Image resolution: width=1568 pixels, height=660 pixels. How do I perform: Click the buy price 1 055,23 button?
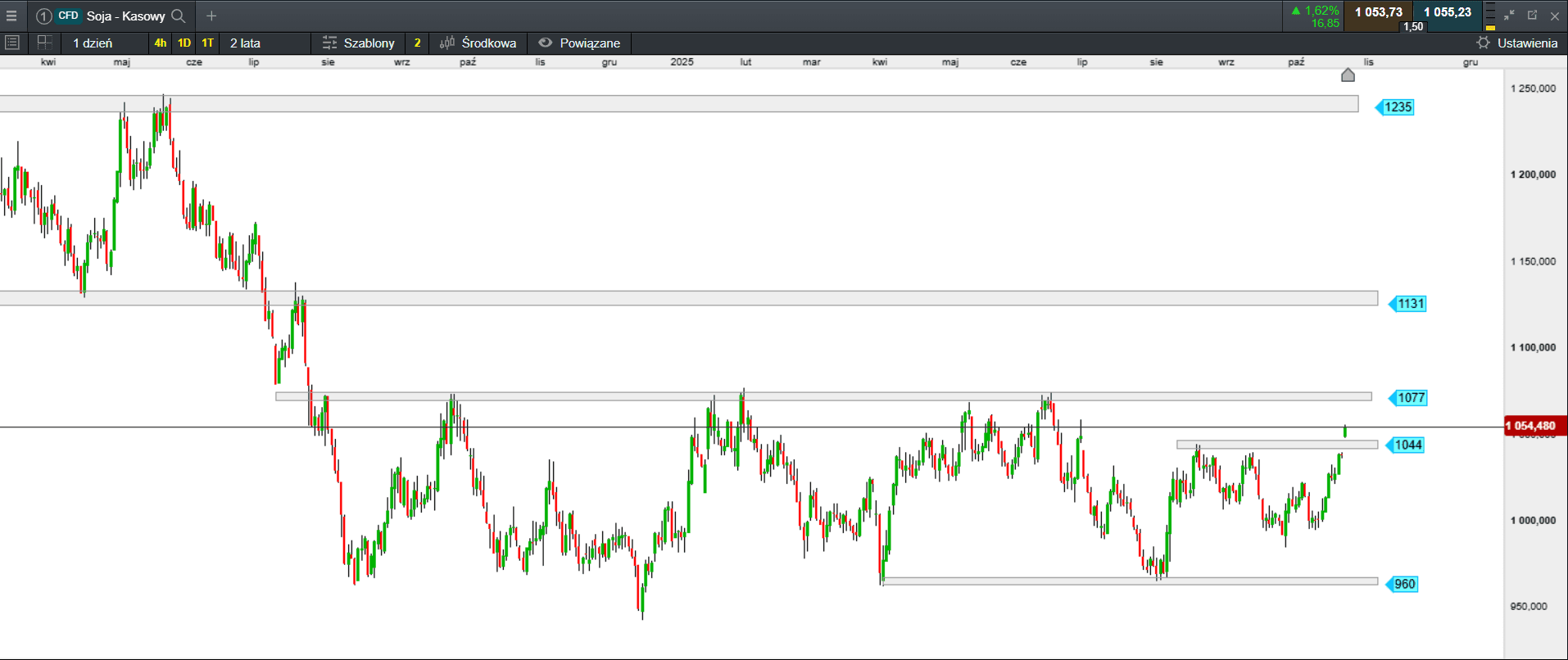pyautogui.click(x=1448, y=12)
